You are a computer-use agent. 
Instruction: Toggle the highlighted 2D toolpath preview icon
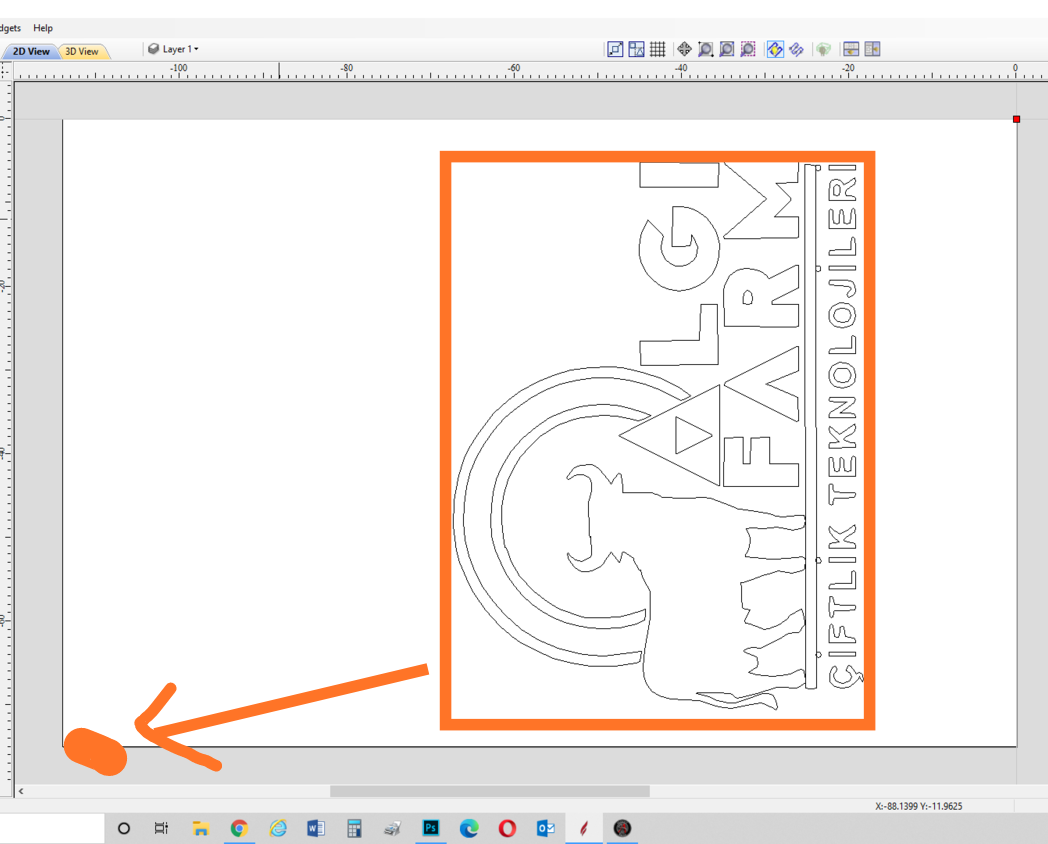pyautogui.click(x=775, y=49)
